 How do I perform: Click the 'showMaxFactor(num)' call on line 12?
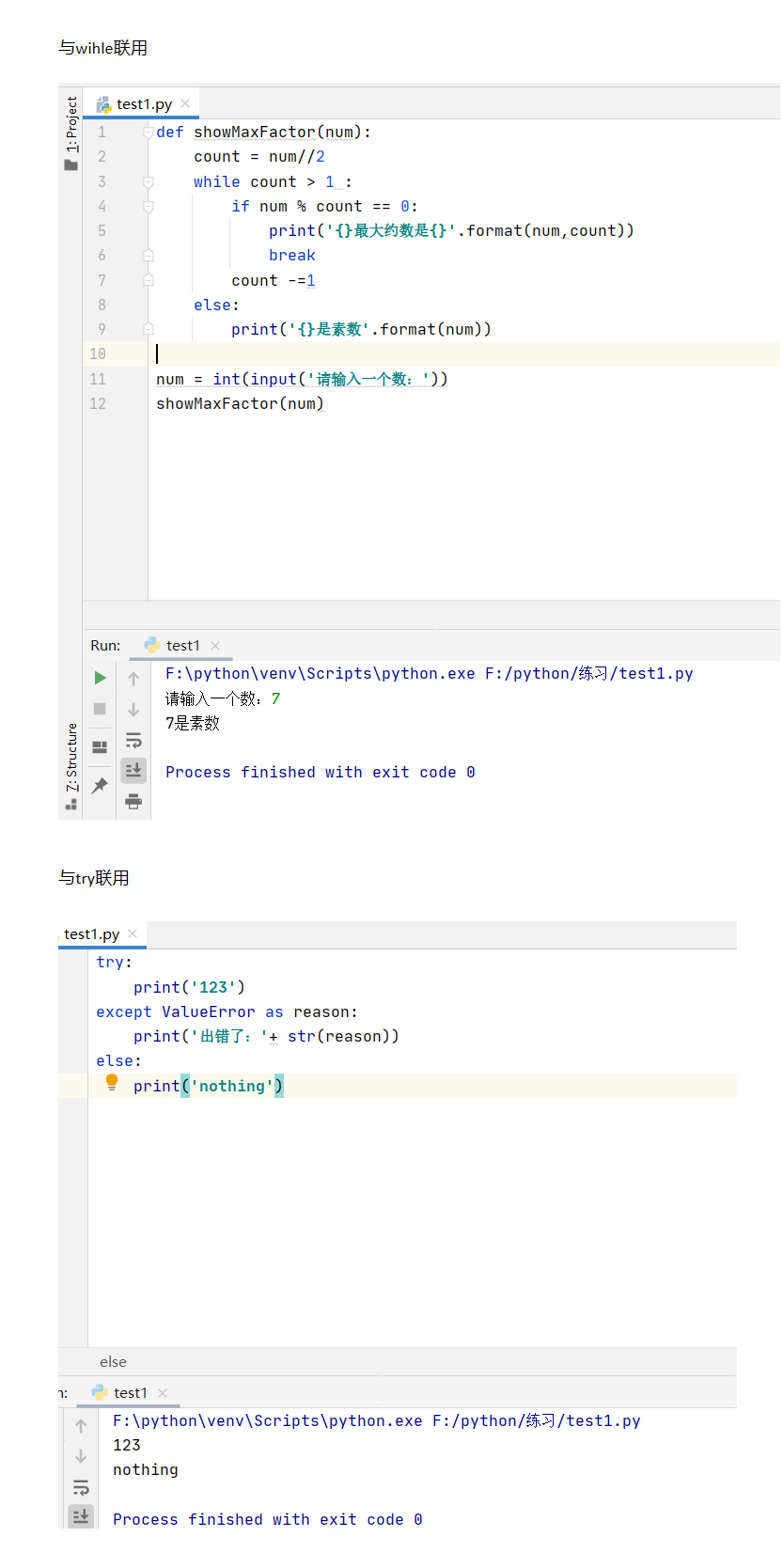point(241,404)
